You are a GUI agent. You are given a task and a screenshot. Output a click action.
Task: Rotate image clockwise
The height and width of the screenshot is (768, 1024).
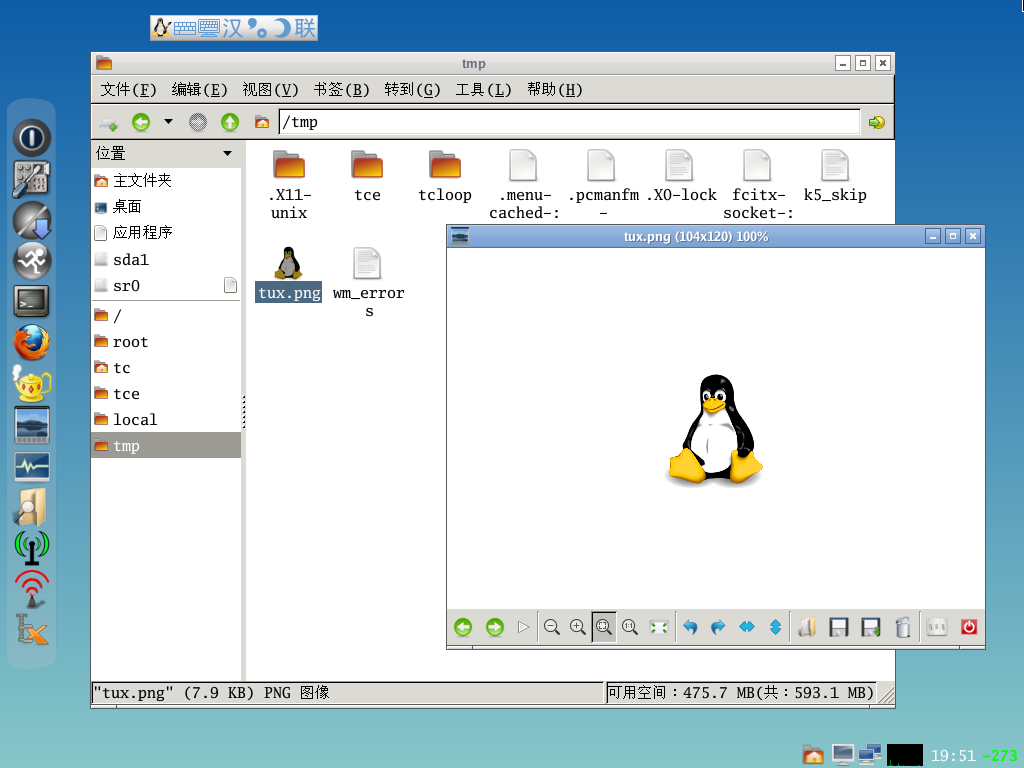(718, 628)
